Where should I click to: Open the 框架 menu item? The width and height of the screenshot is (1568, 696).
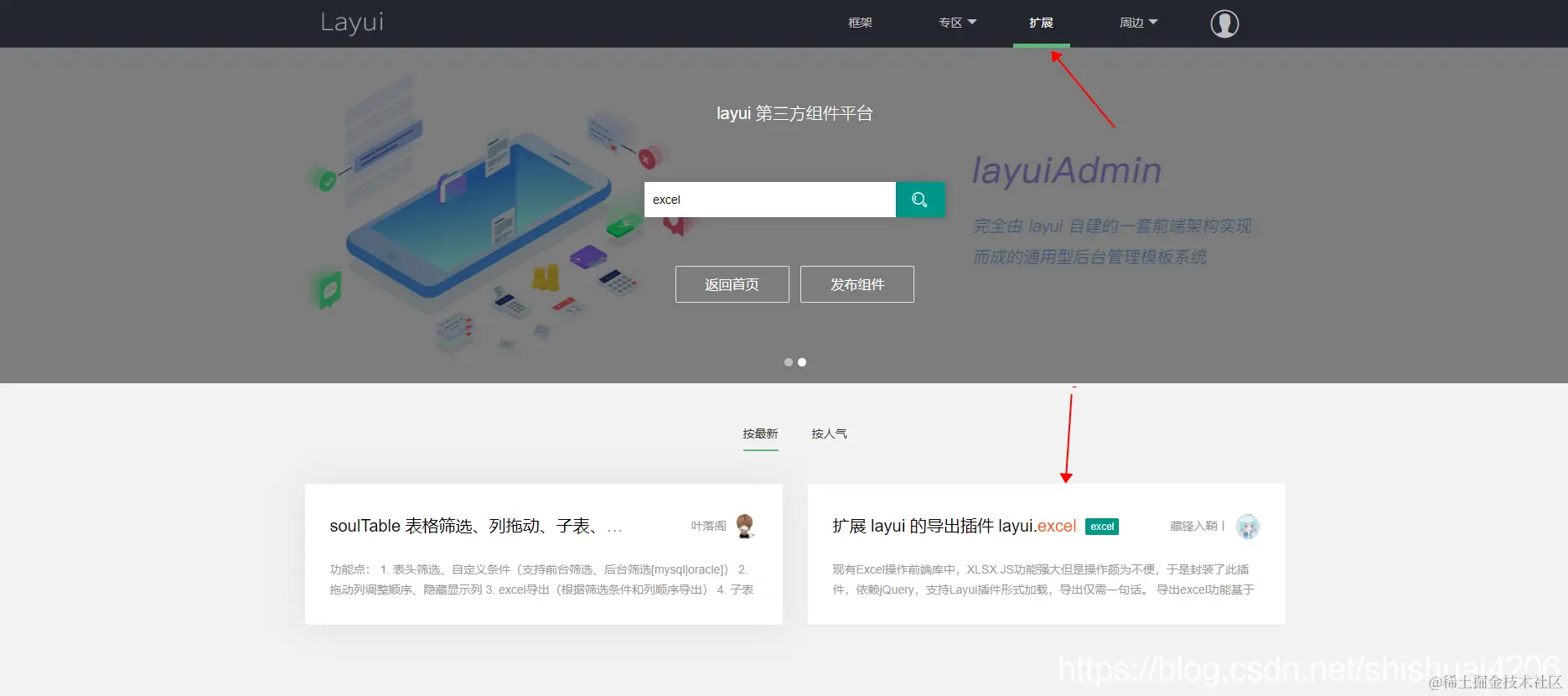(x=860, y=23)
